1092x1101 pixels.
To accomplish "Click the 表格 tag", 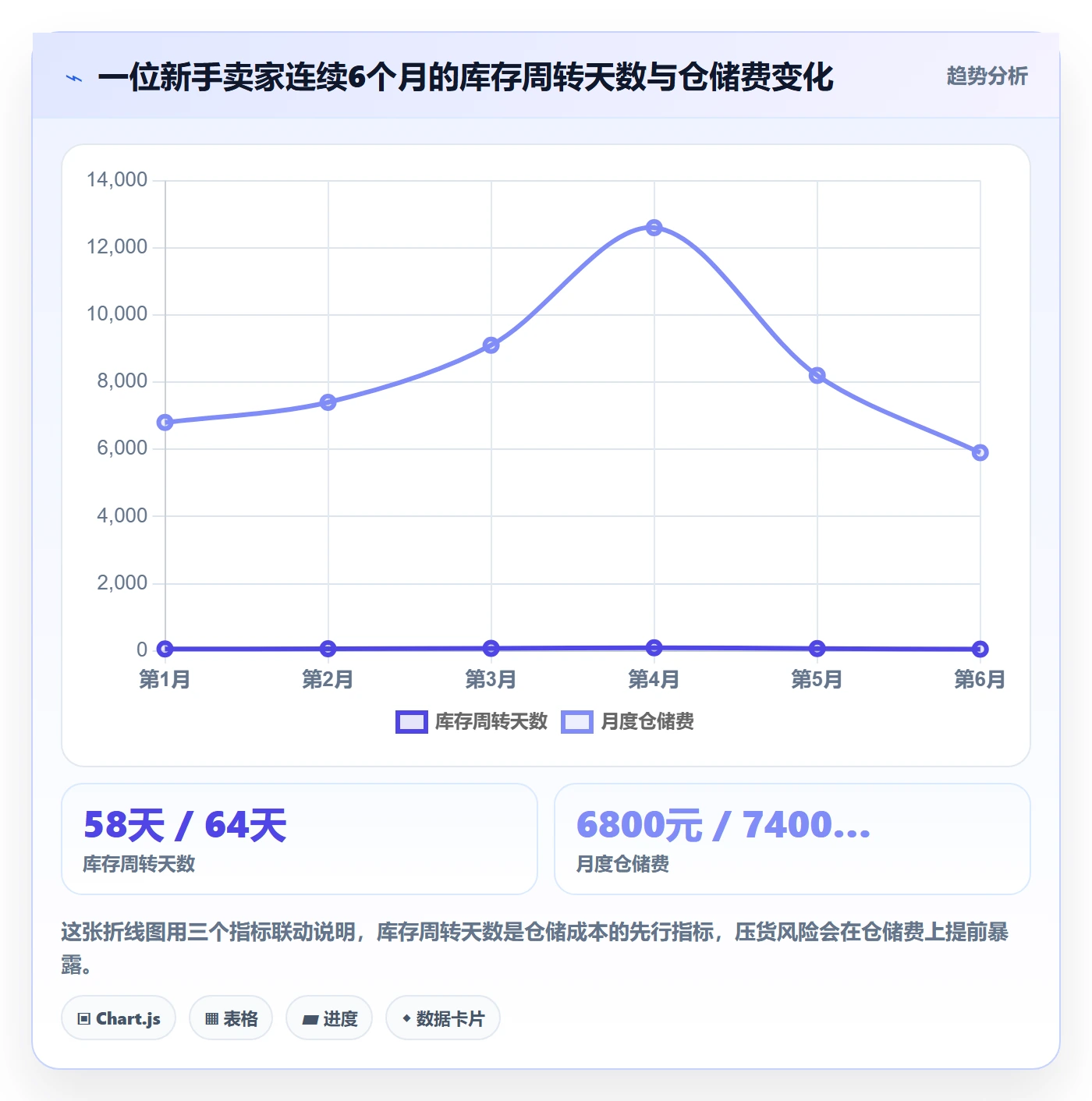I will [x=231, y=1018].
